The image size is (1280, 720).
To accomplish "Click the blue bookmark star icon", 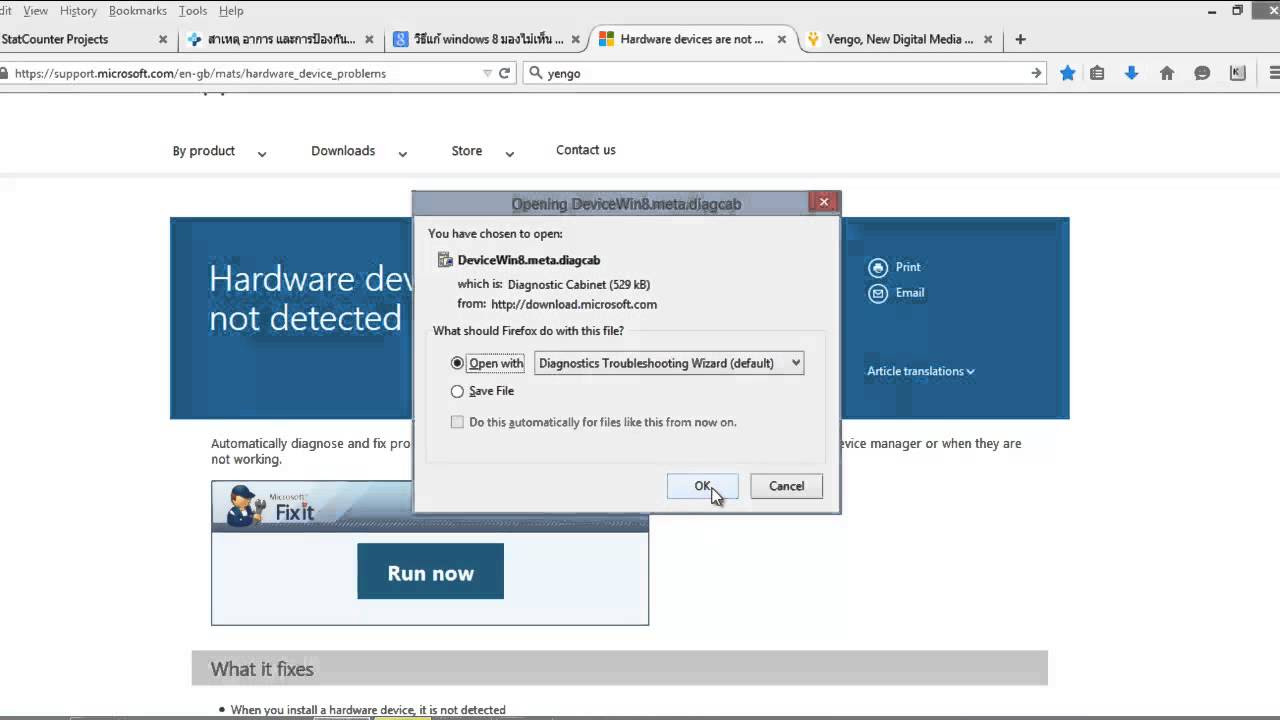I will tap(1068, 73).
